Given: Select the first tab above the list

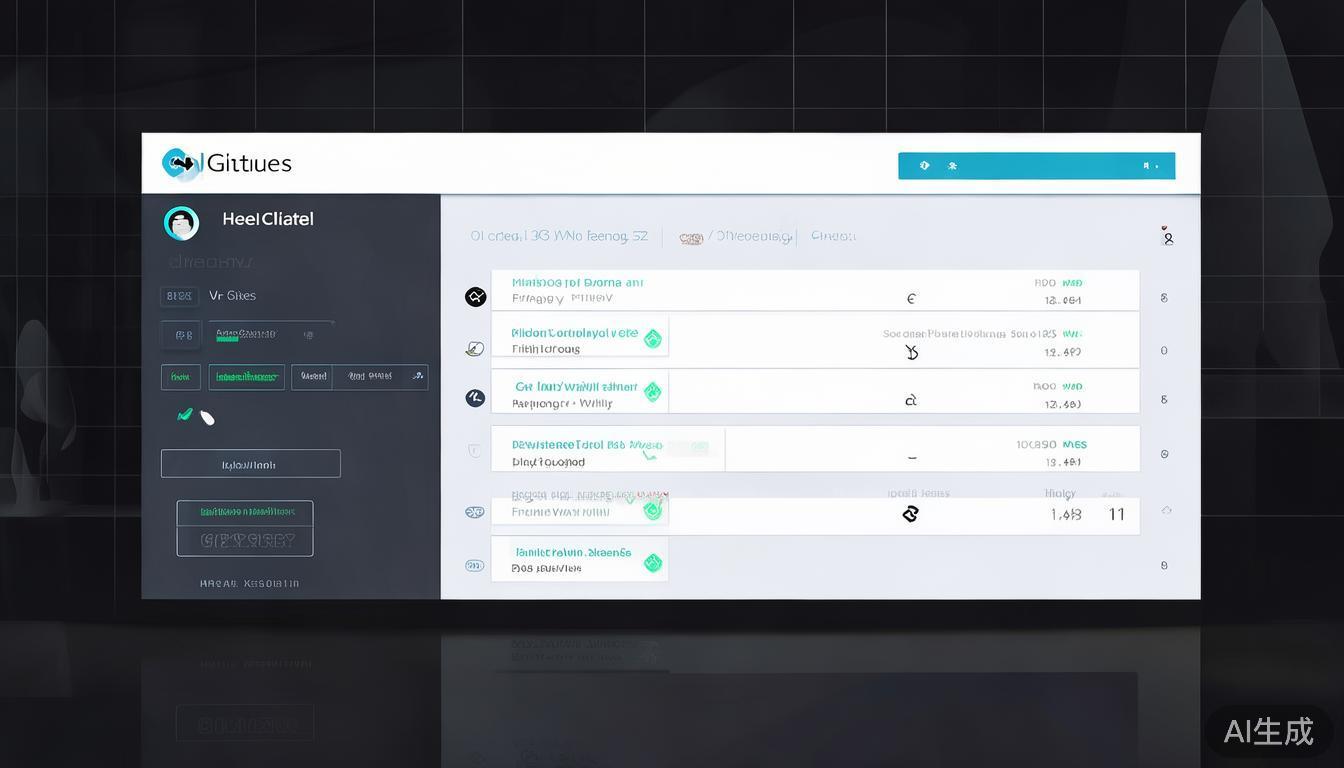Looking at the screenshot, I should (x=558, y=237).
